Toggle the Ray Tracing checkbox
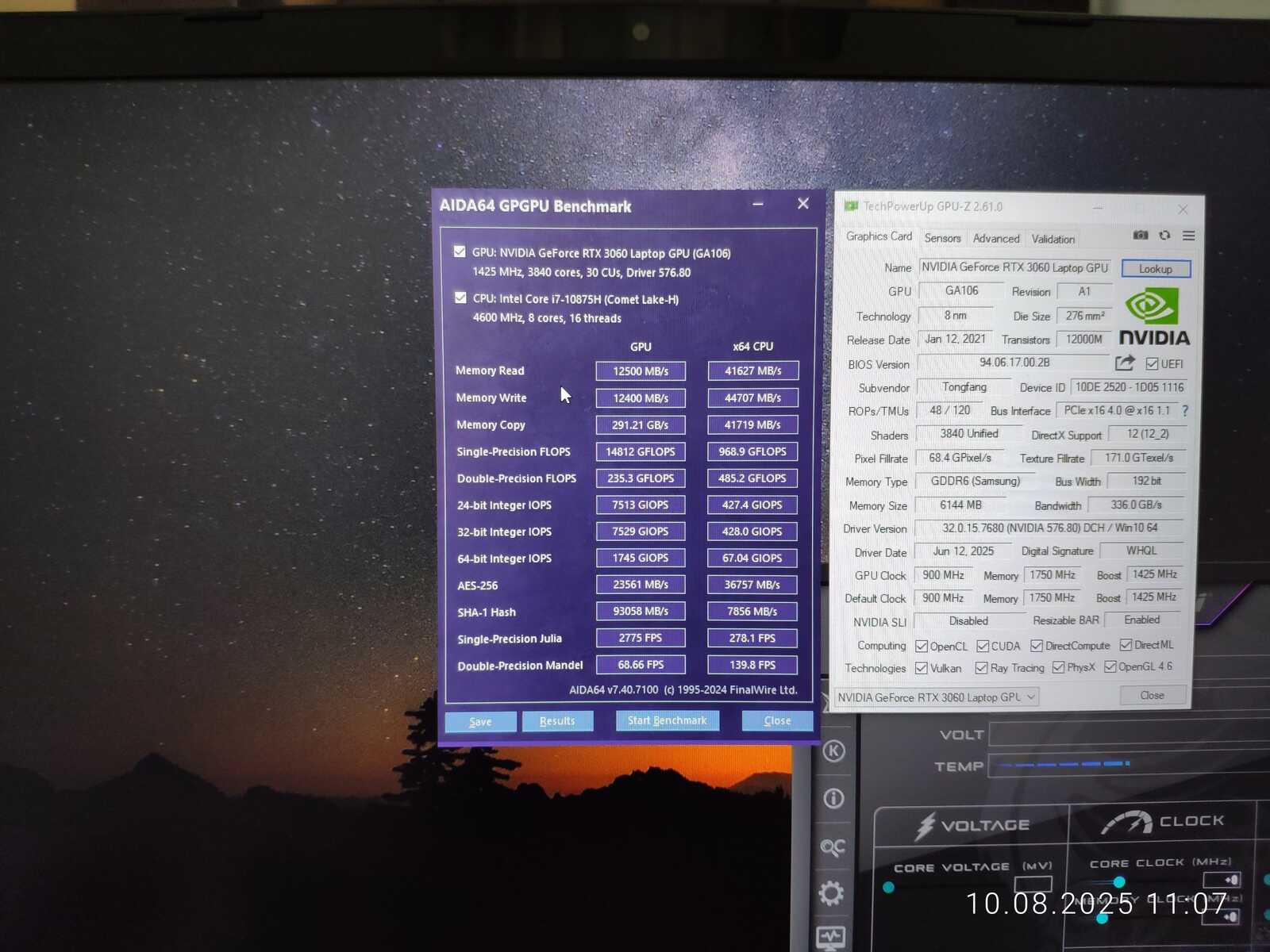1270x952 pixels. pyautogui.click(x=982, y=668)
